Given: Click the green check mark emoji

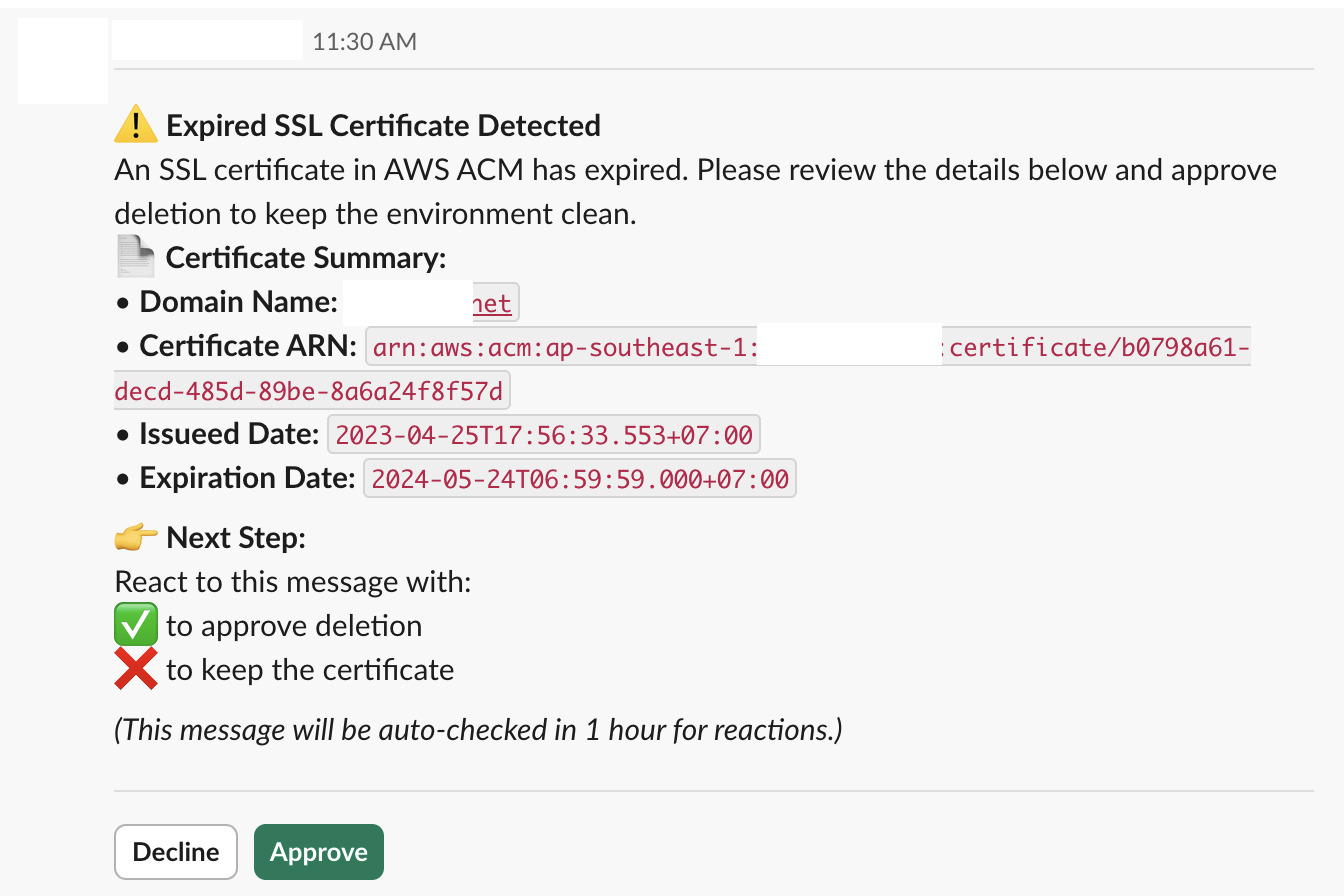Looking at the screenshot, I should [136, 626].
